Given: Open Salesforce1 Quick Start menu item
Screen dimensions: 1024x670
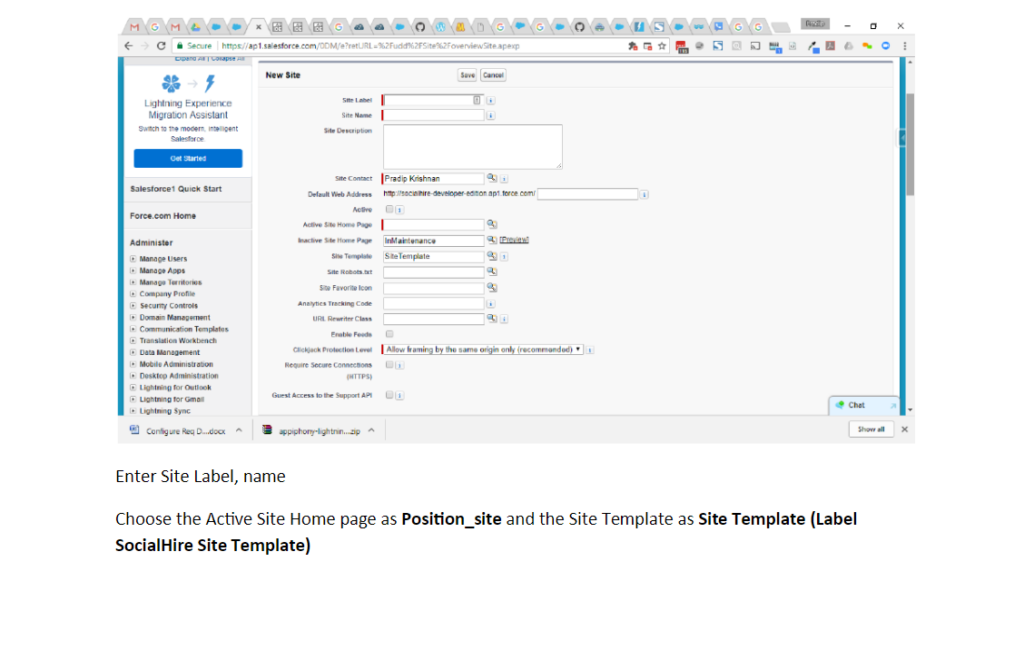Looking at the screenshot, I should pos(176,189).
